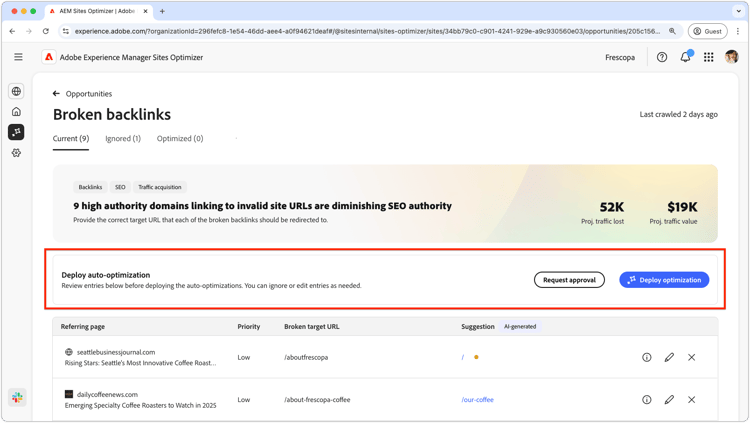Edit the dailycoffeenews.com suggestion
Screen dimensions: 750x423
click(669, 400)
